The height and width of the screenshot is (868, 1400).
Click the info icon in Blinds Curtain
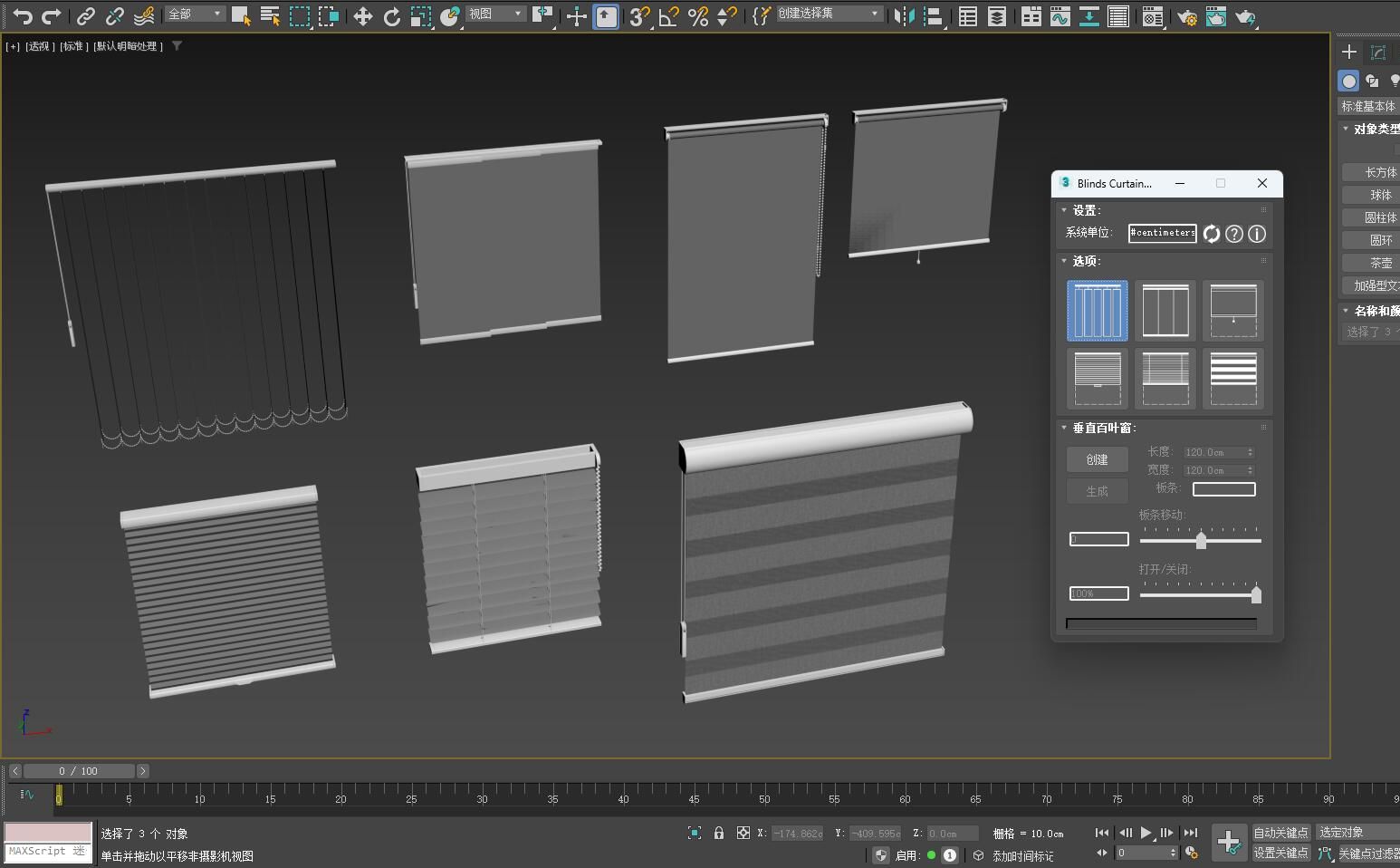coord(1257,234)
